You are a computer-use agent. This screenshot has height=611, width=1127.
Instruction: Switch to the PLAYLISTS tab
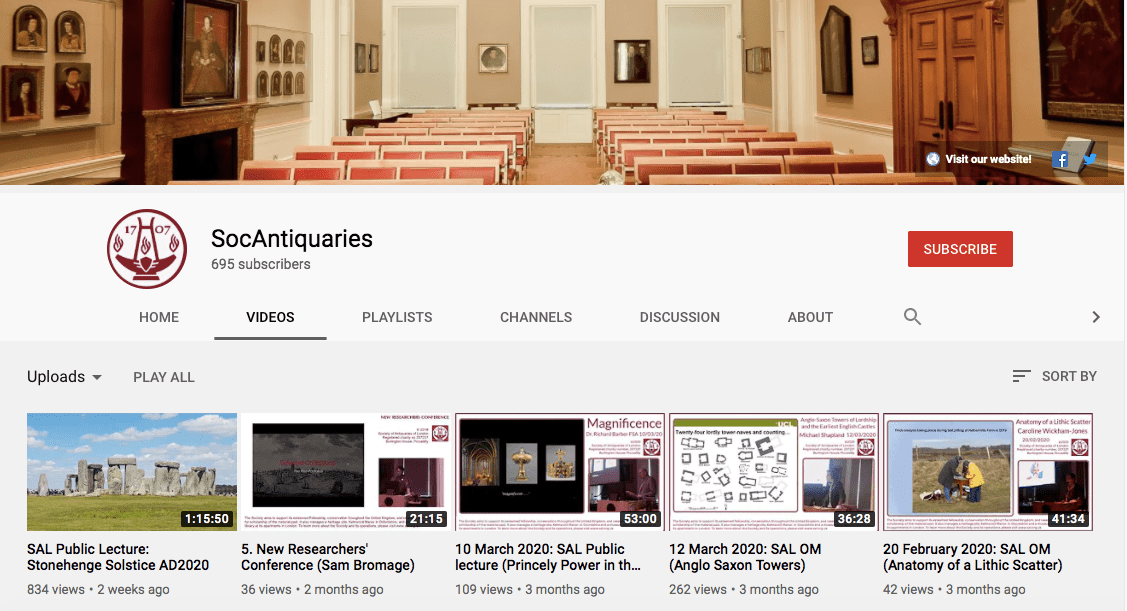[397, 317]
